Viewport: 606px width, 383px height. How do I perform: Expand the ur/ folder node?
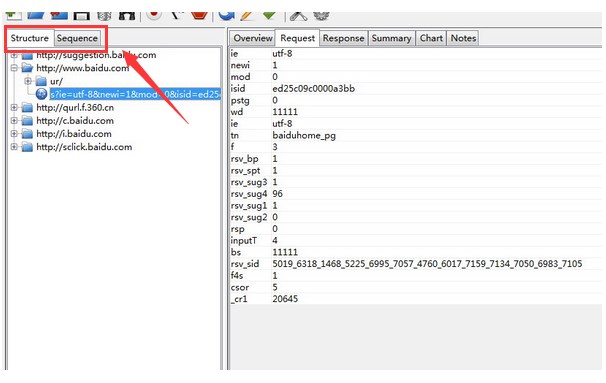pos(28,81)
